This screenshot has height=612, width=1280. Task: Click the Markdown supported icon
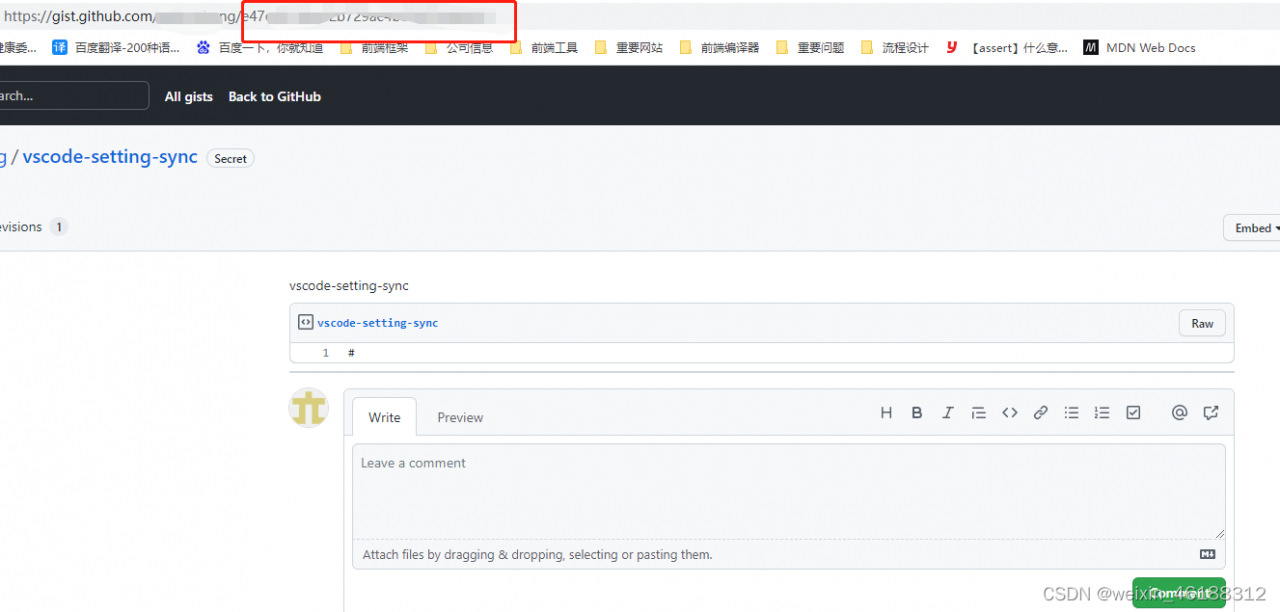coord(1207,554)
